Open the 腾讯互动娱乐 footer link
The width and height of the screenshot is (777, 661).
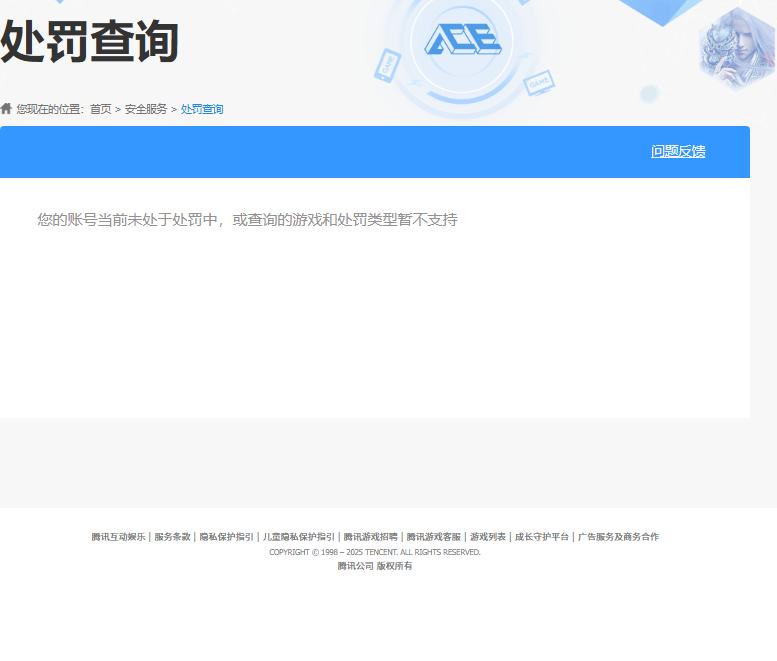(118, 537)
